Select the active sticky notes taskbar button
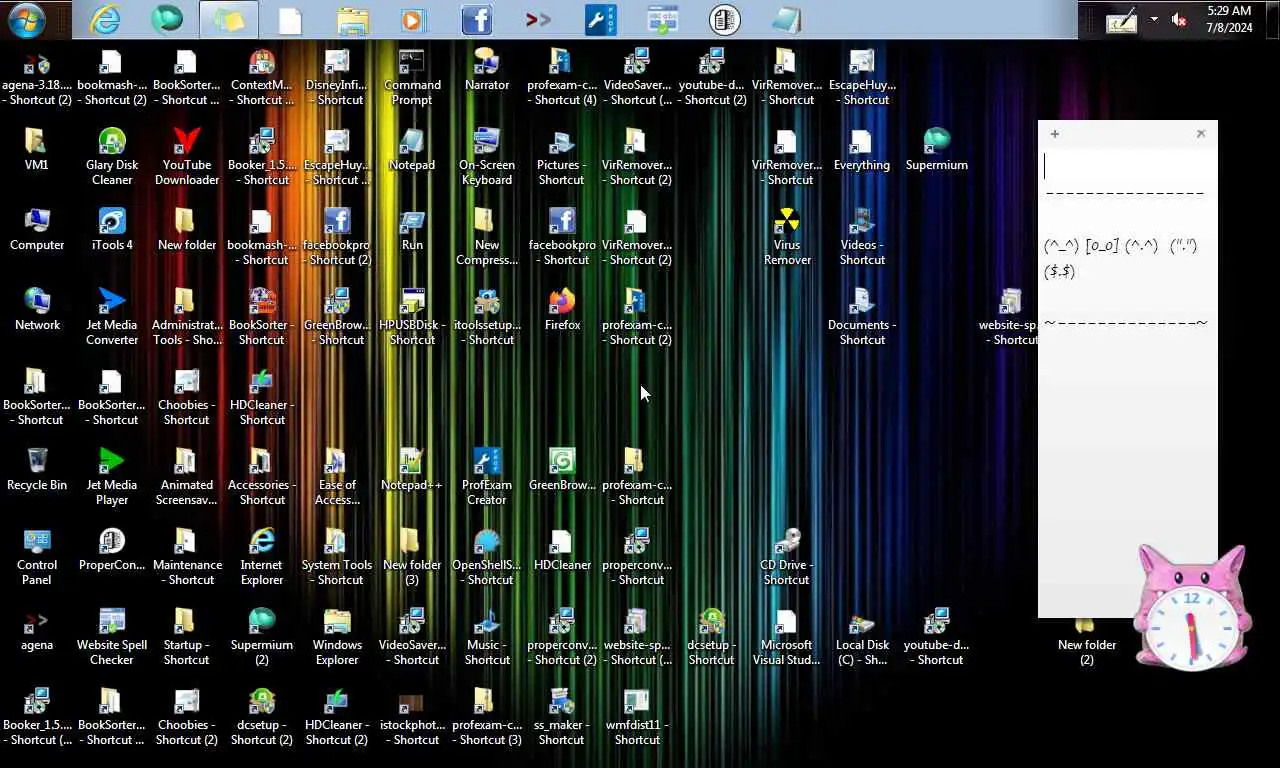This screenshot has width=1280, height=768. click(x=229, y=19)
